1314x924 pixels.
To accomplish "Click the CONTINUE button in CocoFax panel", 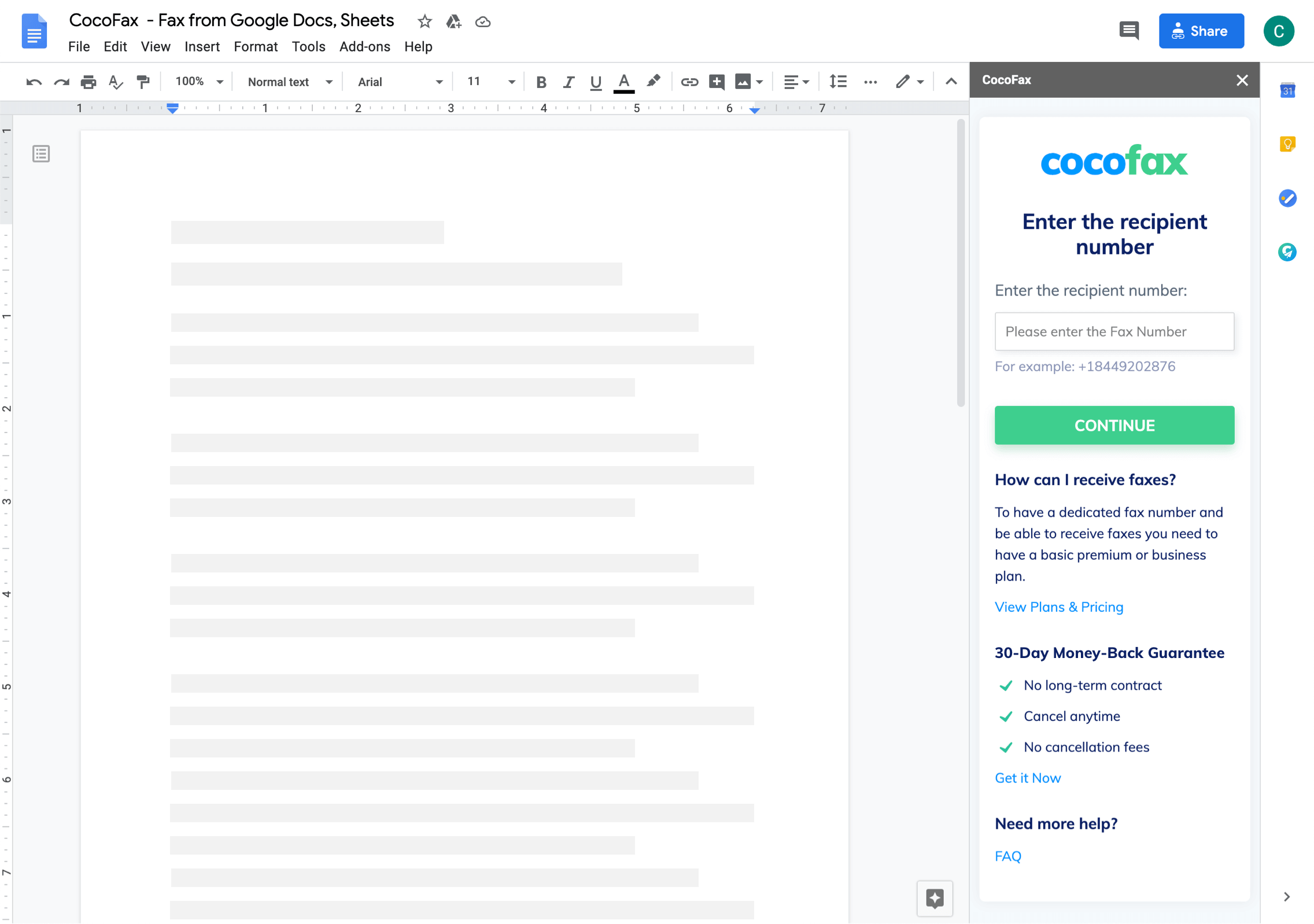I will [1114, 425].
